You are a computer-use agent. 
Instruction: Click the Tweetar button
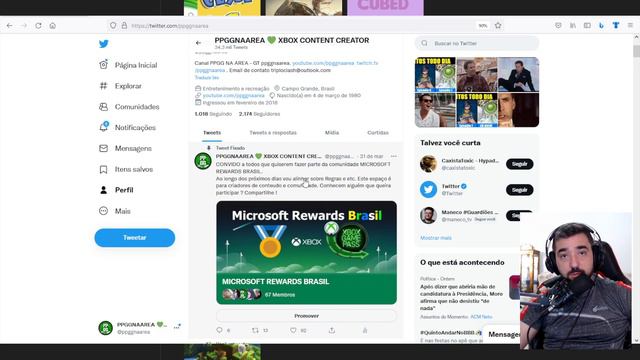[x=135, y=238]
